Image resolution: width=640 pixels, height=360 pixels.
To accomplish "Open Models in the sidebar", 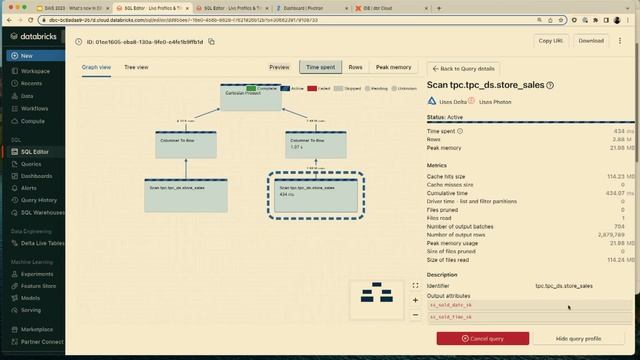I will [x=30, y=298].
